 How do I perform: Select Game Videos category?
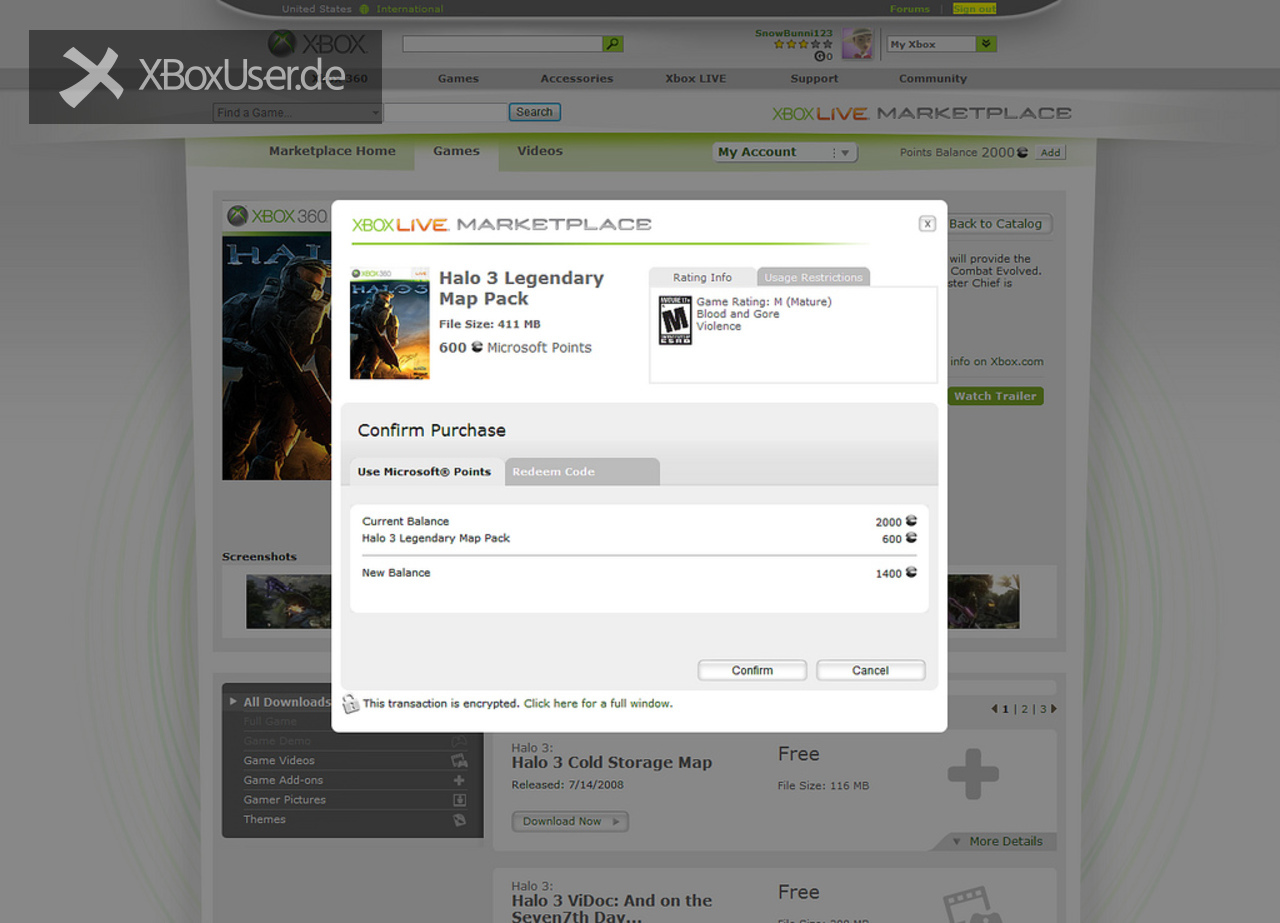(x=279, y=761)
